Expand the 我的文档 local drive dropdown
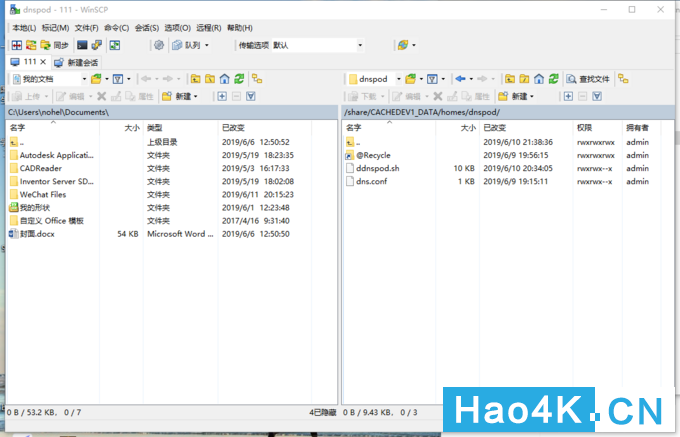 point(84,79)
